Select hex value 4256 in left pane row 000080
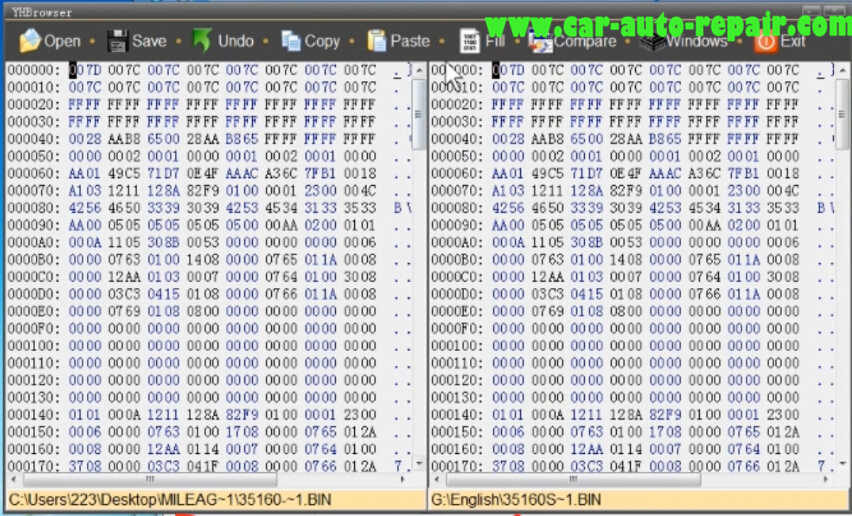 (x=85, y=208)
